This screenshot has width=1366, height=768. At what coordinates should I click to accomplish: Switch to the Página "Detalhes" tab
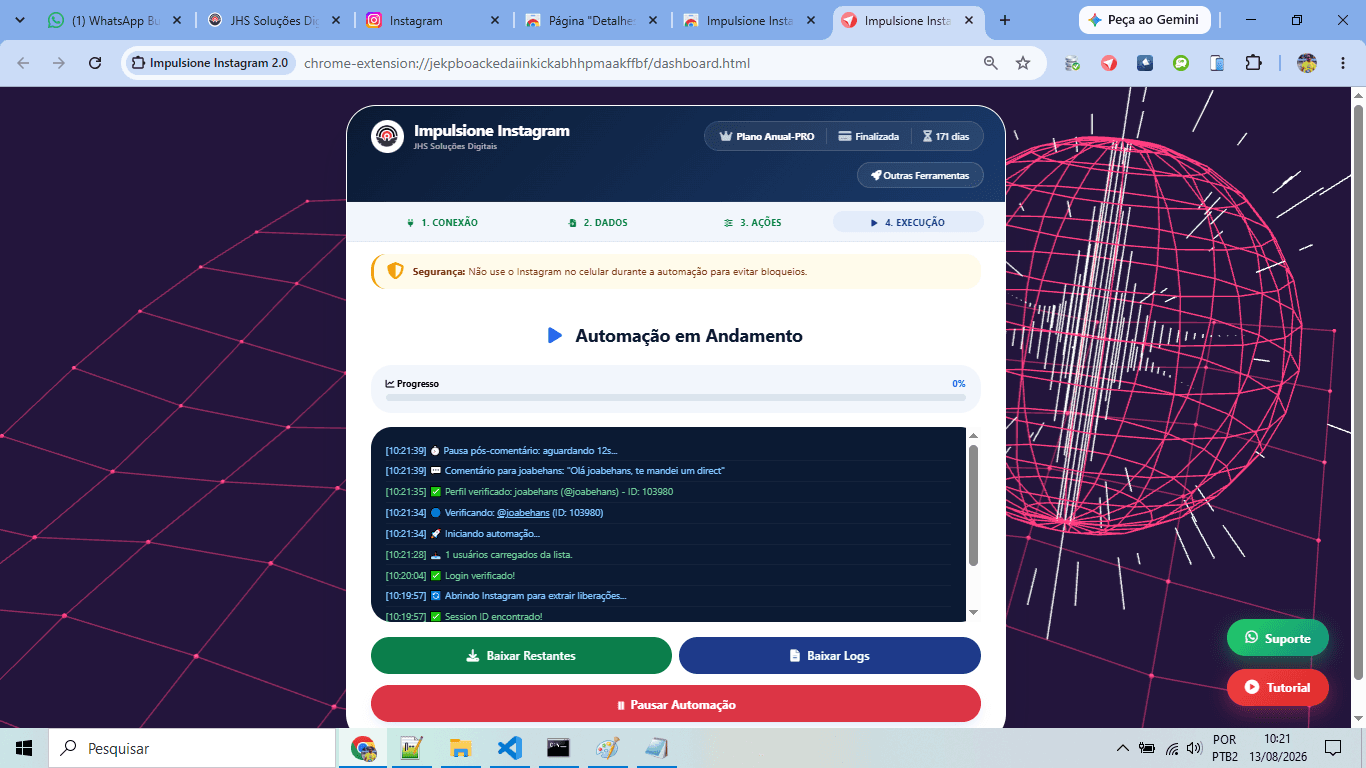pyautogui.click(x=590, y=20)
